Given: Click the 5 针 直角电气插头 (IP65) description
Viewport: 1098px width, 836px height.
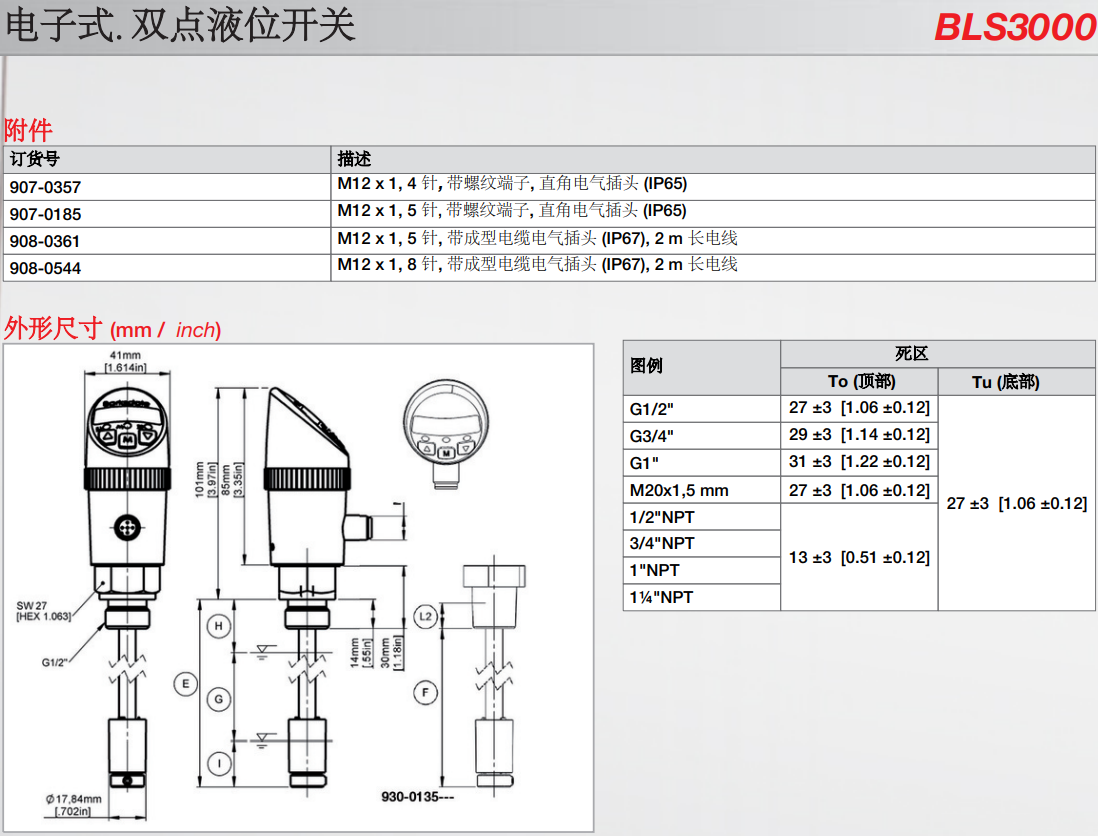Looking at the screenshot, I should pos(512,210).
